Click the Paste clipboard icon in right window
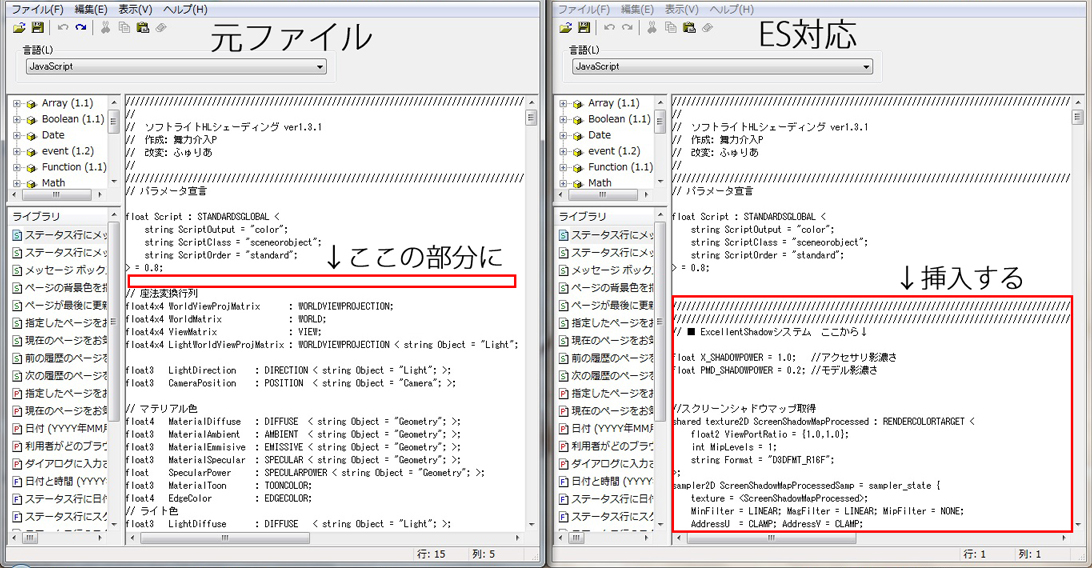Image resolution: width=1092 pixels, height=568 pixels. point(689,28)
